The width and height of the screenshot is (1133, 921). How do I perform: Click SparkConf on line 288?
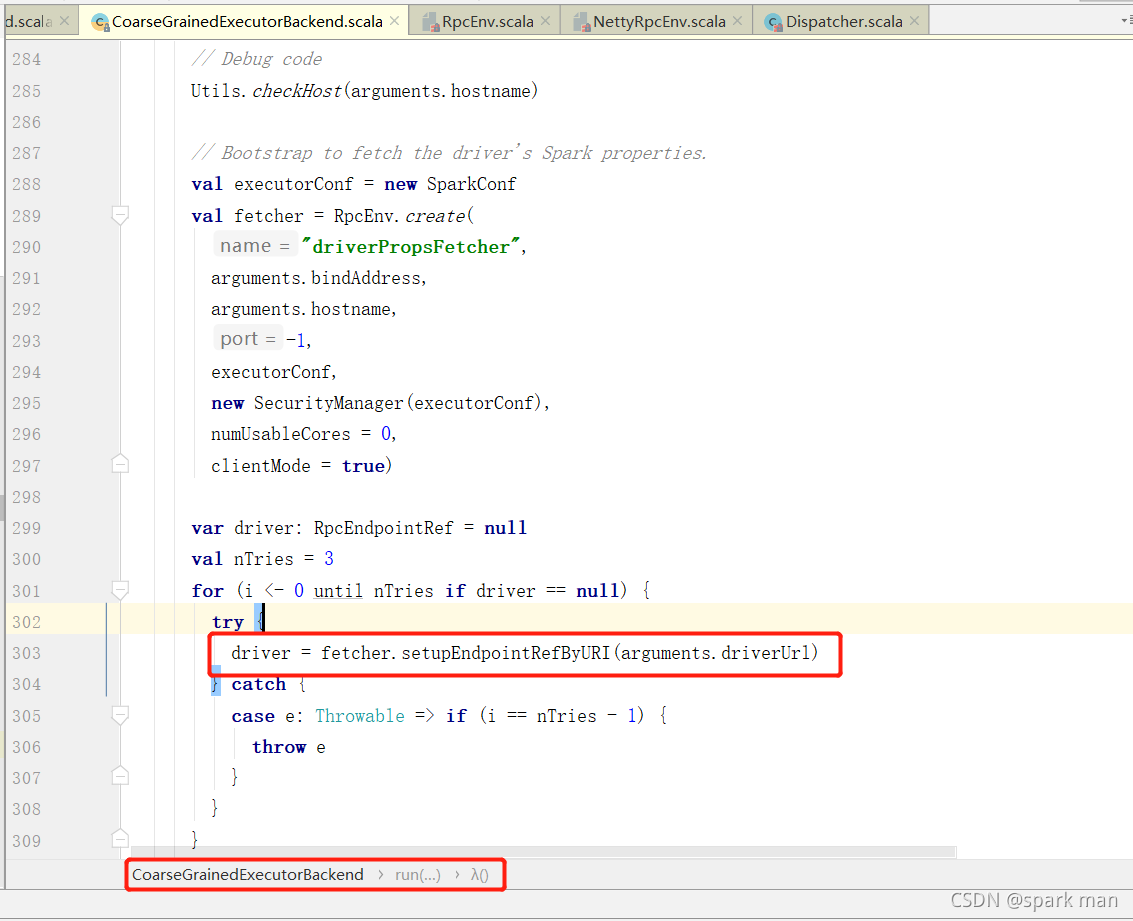click(x=471, y=184)
